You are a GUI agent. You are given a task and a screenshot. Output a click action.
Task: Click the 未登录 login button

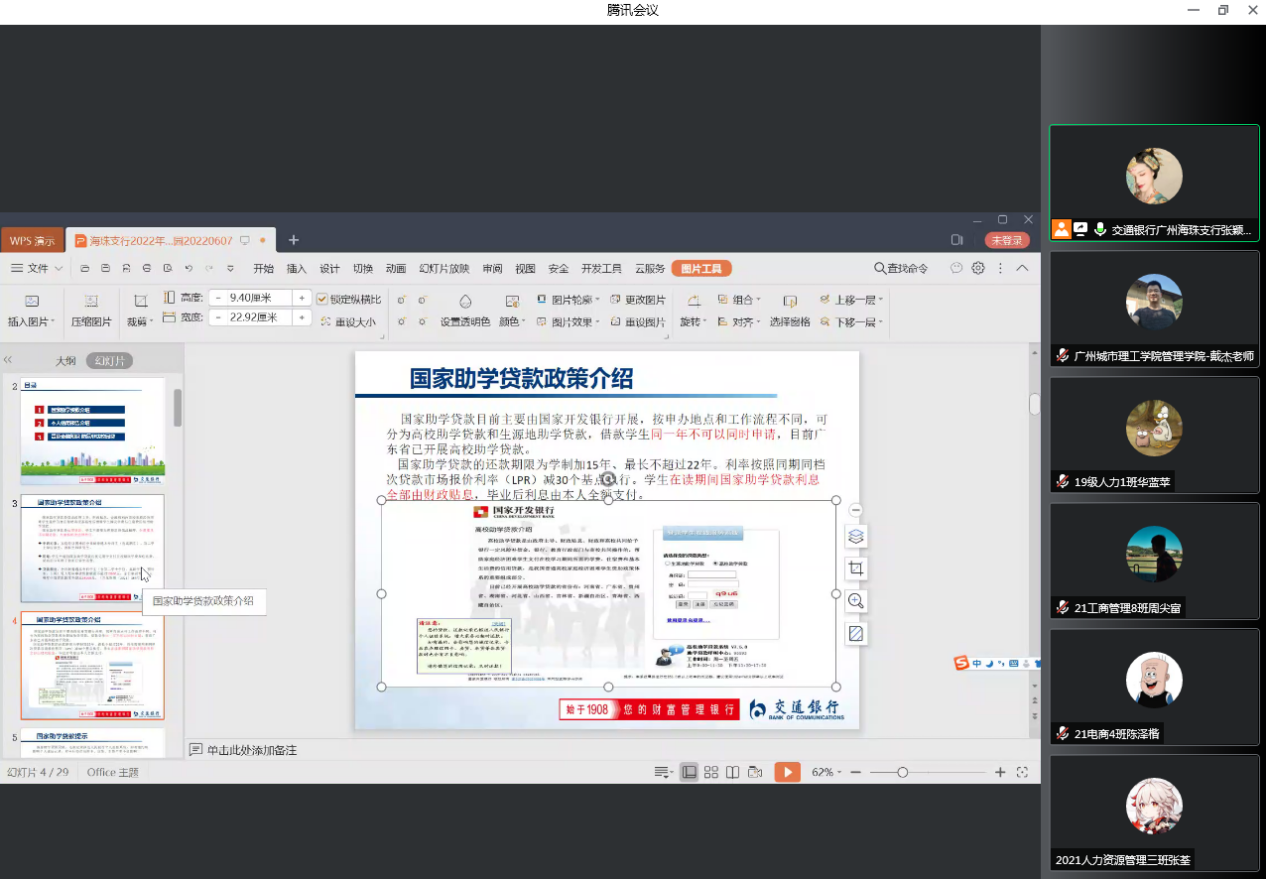click(1006, 240)
